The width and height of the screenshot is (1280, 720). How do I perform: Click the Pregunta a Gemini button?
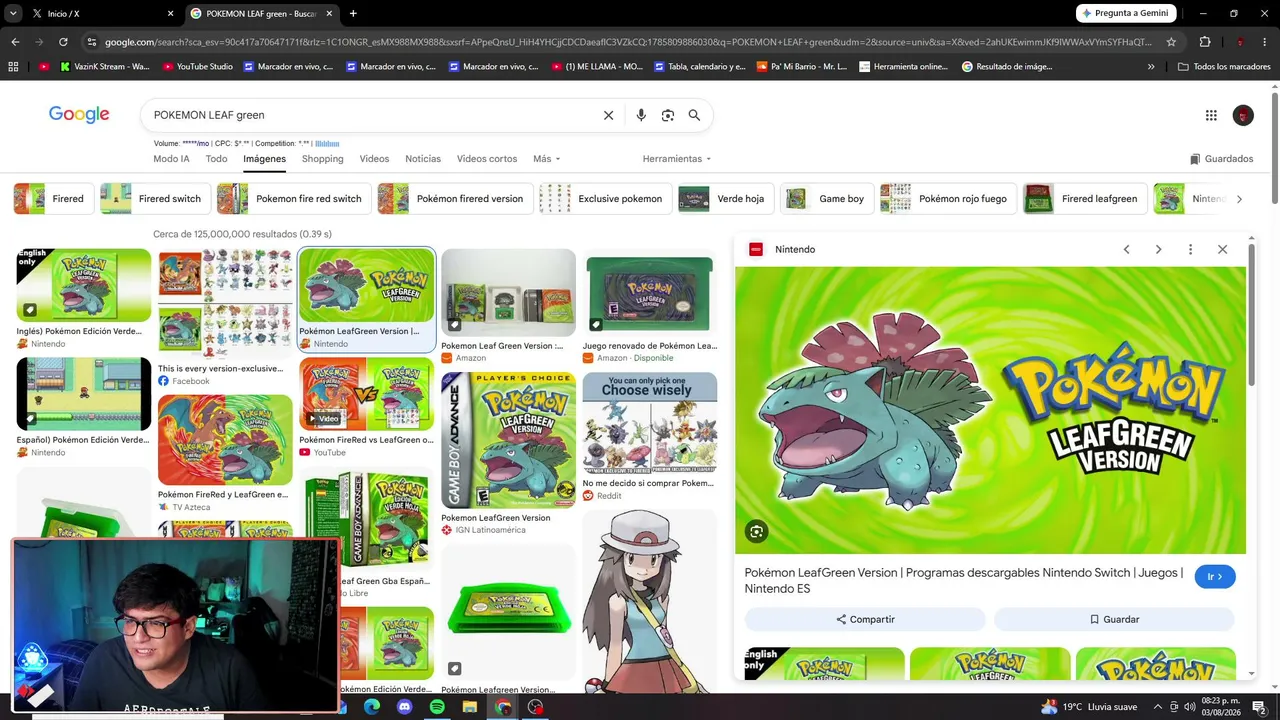click(x=1126, y=14)
